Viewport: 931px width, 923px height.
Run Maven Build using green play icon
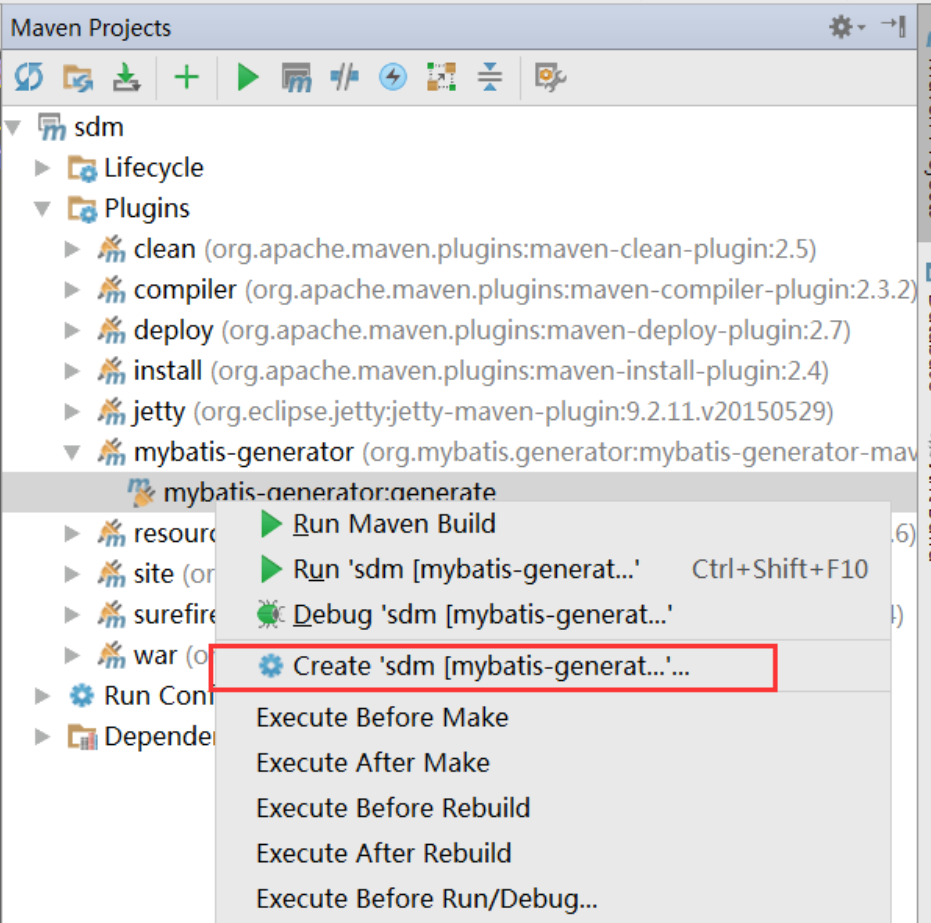point(248,77)
